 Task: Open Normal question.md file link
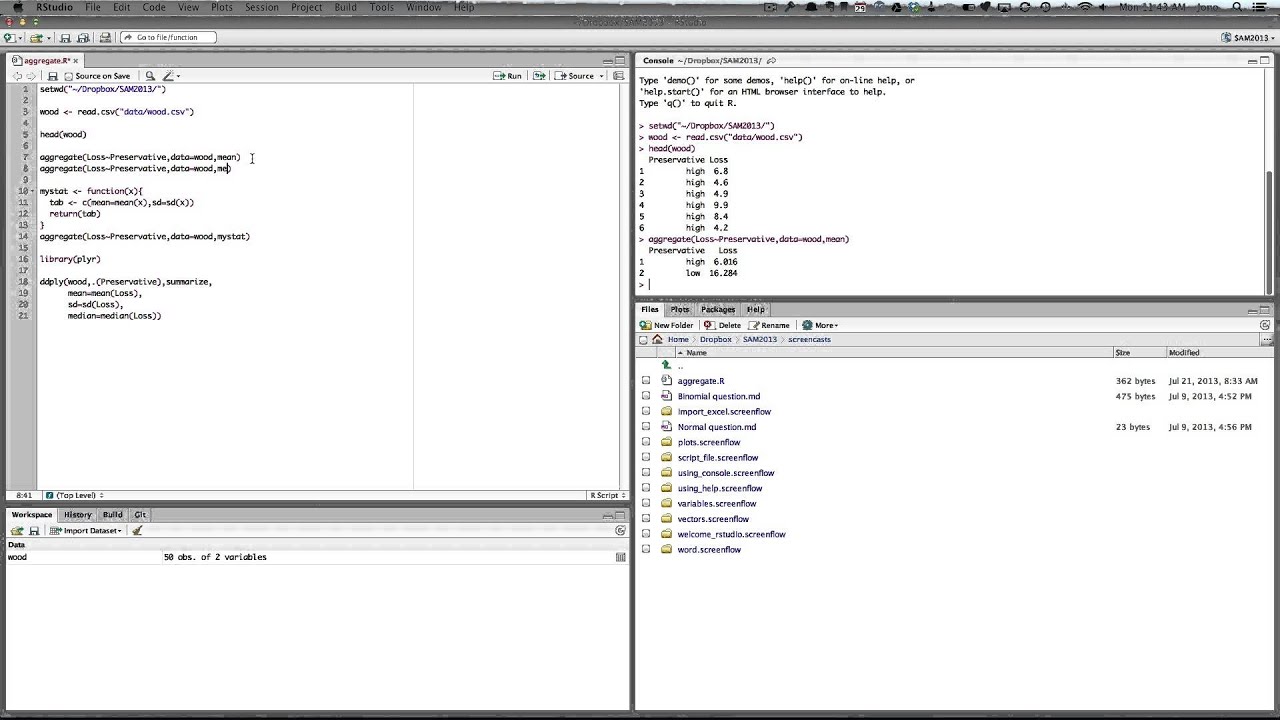[716, 427]
